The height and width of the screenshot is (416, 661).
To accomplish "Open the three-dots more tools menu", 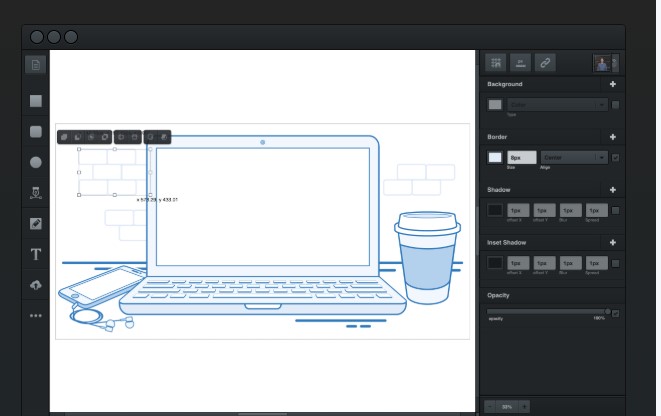I will pyautogui.click(x=36, y=315).
